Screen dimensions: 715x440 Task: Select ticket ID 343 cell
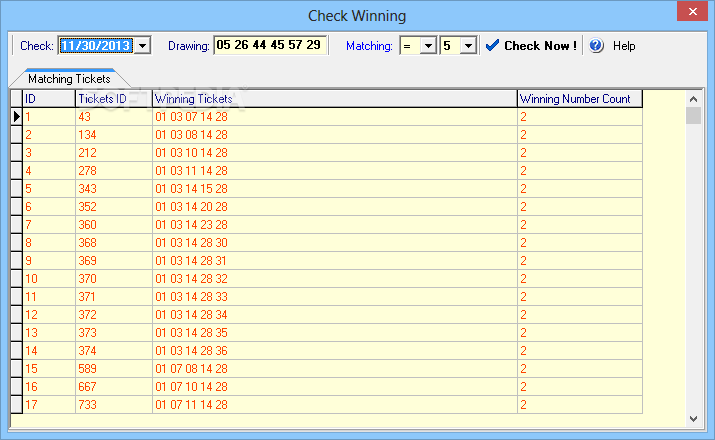pos(114,189)
